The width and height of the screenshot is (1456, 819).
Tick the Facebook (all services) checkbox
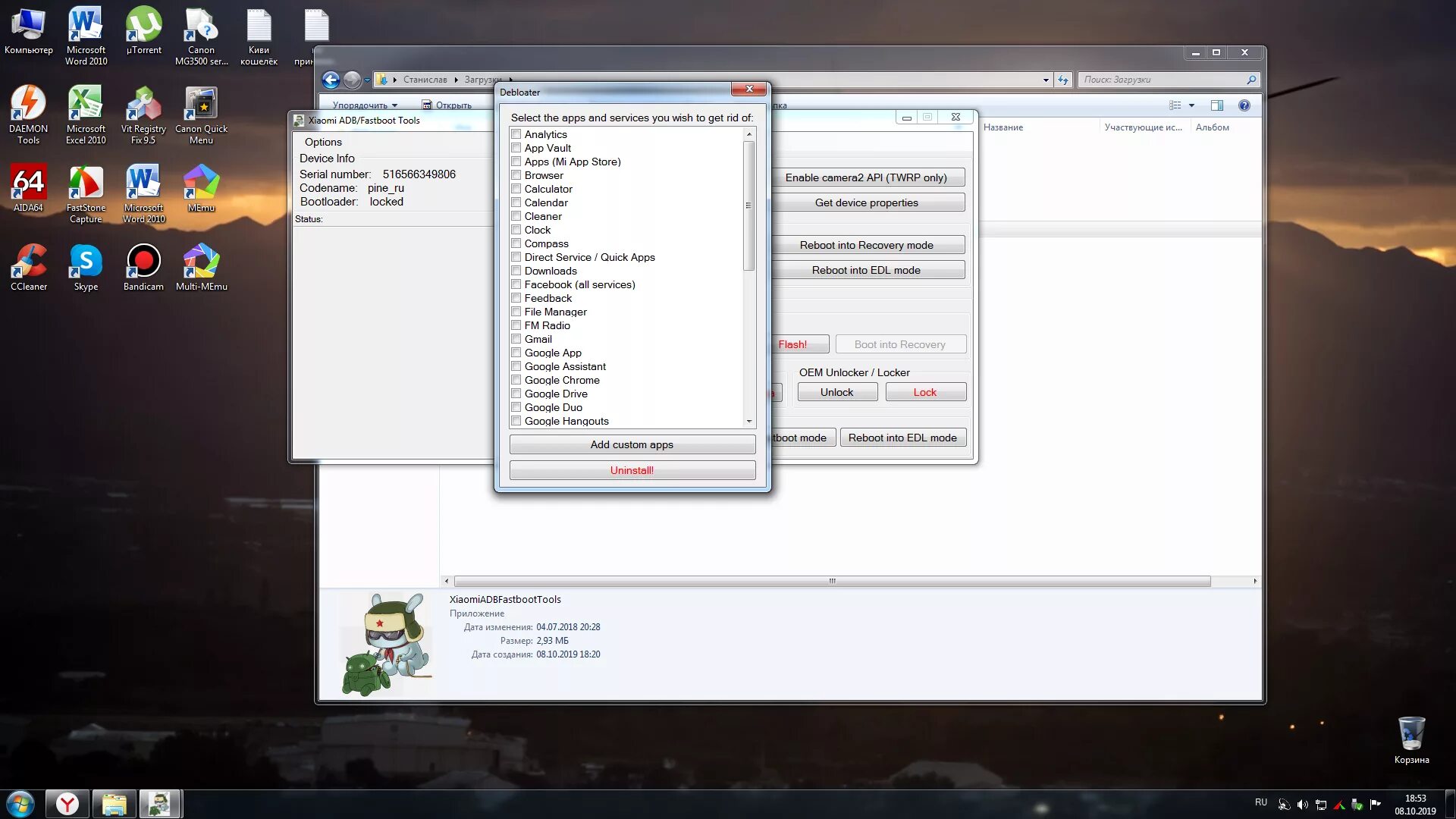(x=516, y=284)
